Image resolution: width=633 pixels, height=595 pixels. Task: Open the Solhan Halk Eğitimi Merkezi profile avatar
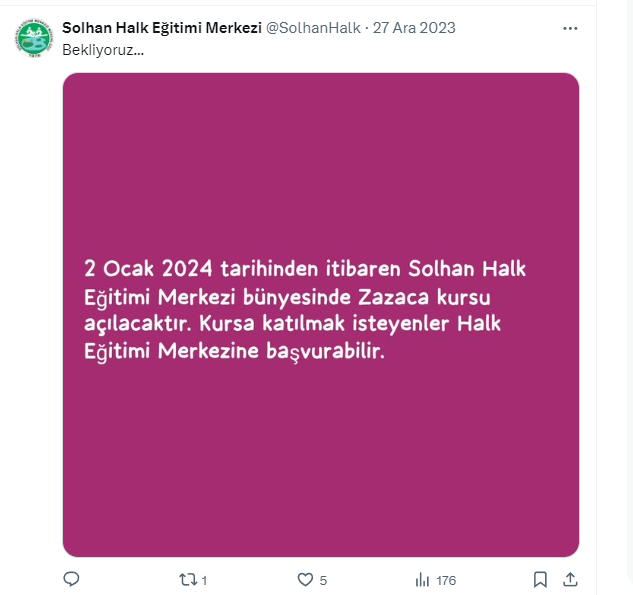pyautogui.click(x=34, y=38)
